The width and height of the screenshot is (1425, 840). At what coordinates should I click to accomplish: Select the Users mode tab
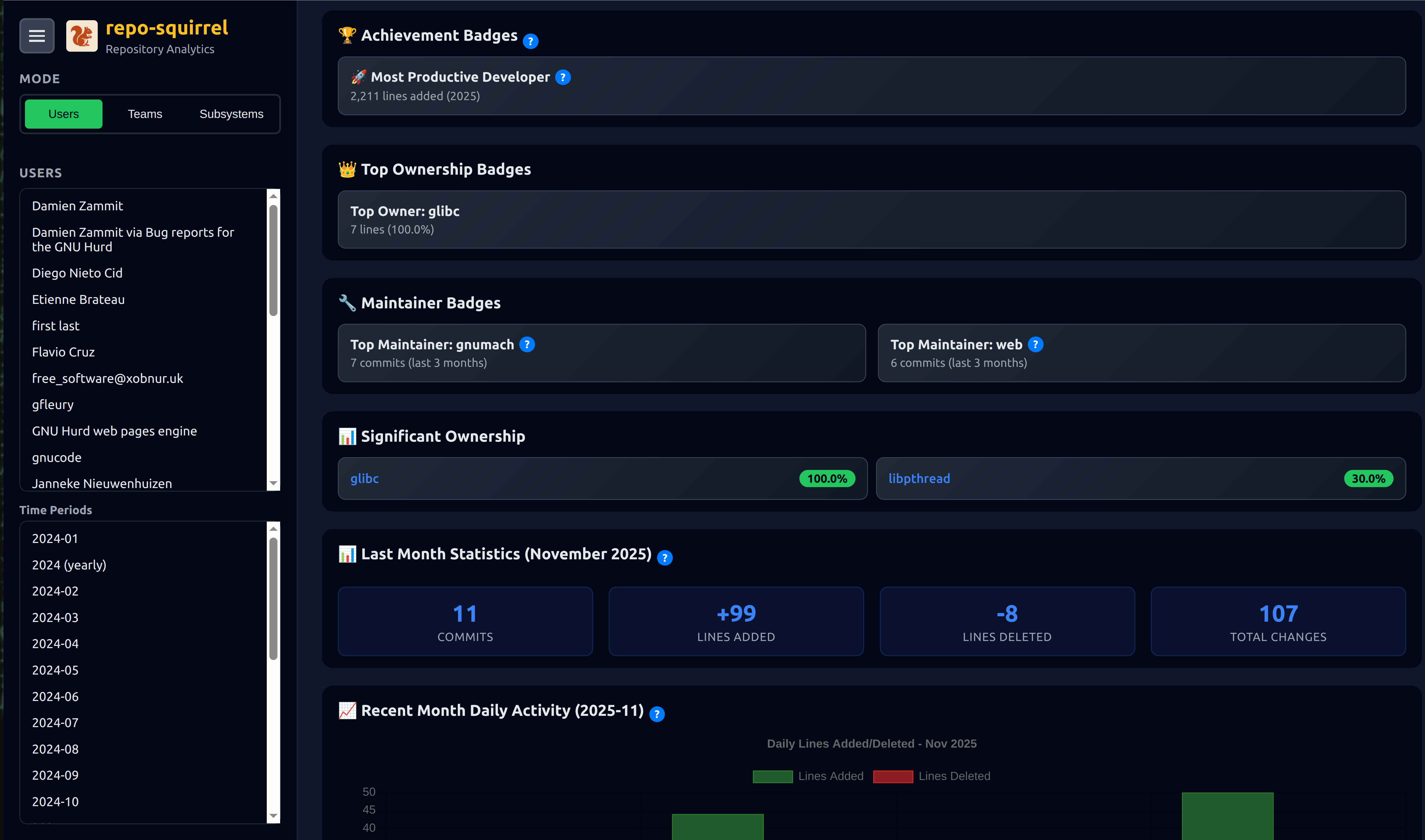click(63, 114)
